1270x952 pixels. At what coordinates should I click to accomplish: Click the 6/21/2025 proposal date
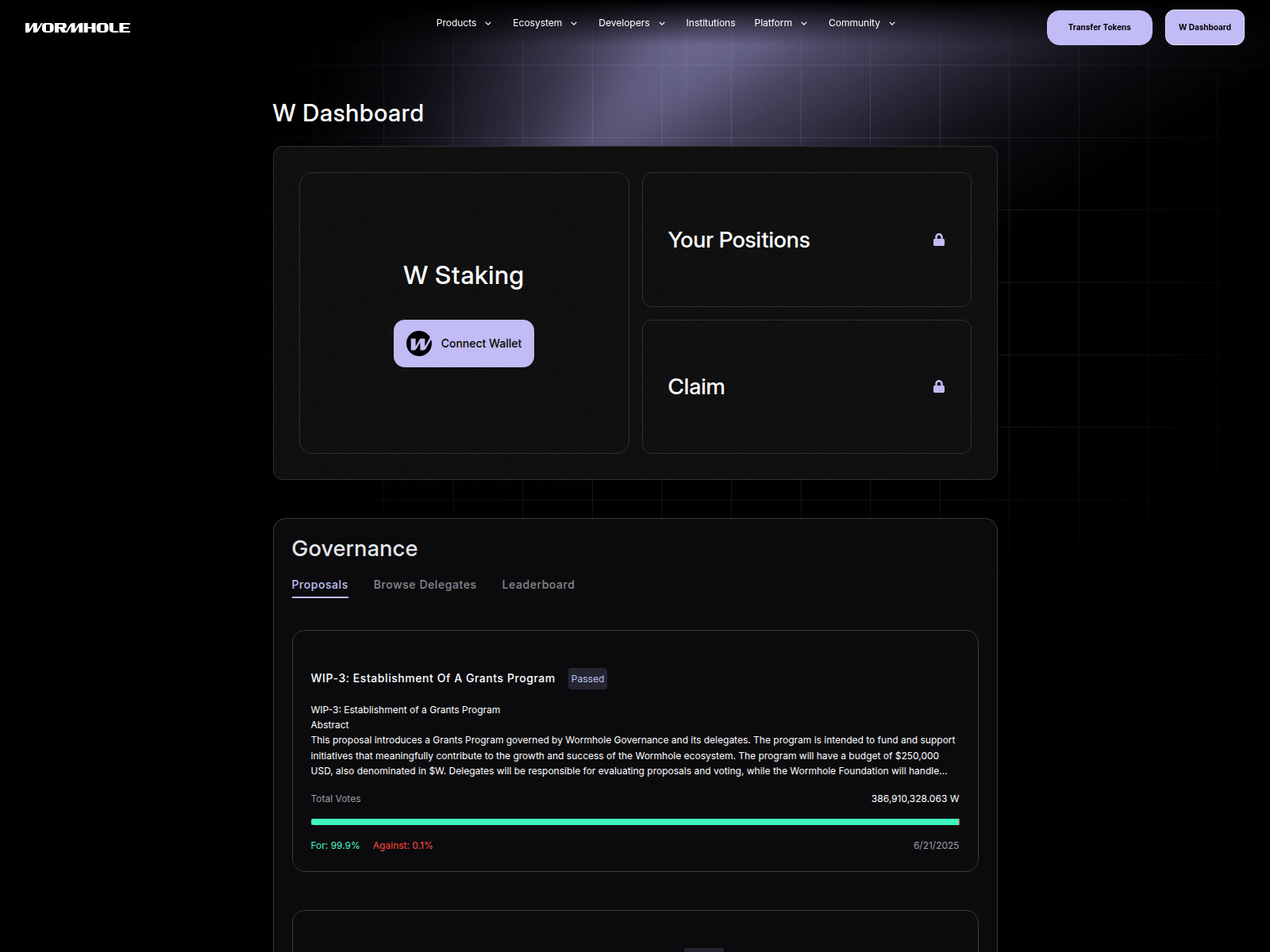point(936,846)
